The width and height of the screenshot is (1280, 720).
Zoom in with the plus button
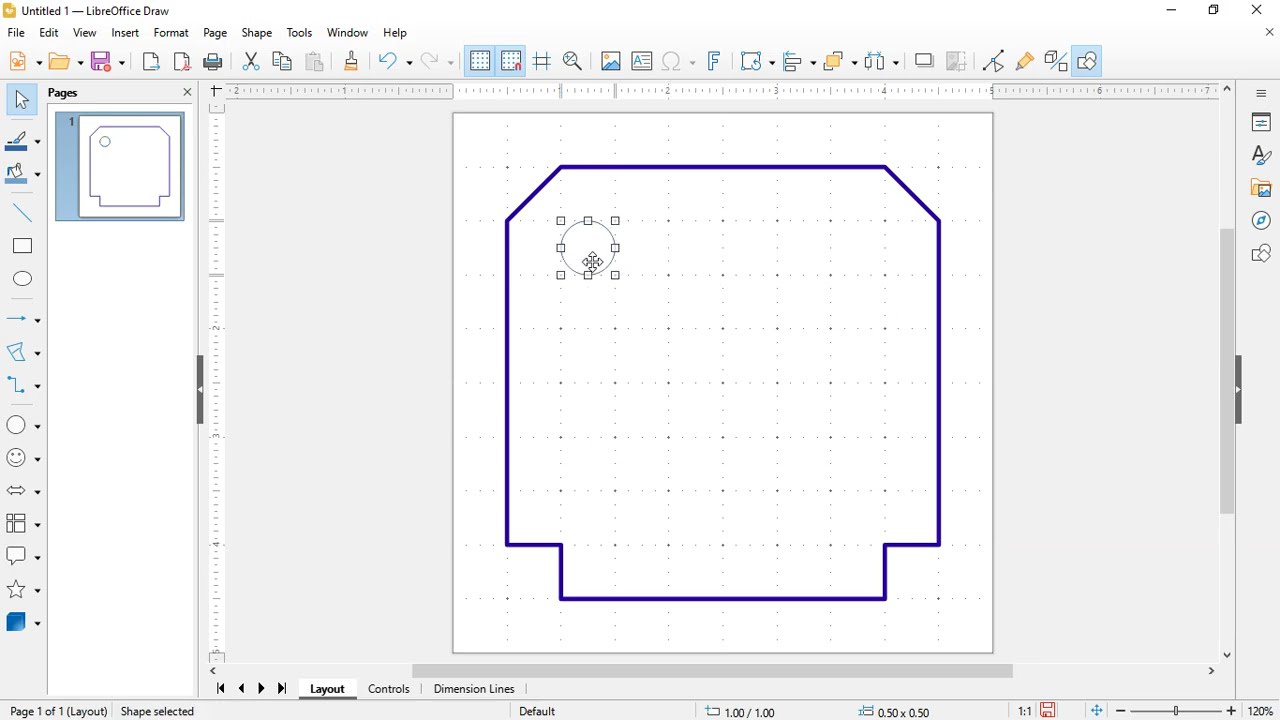[x=1232, y=711]
